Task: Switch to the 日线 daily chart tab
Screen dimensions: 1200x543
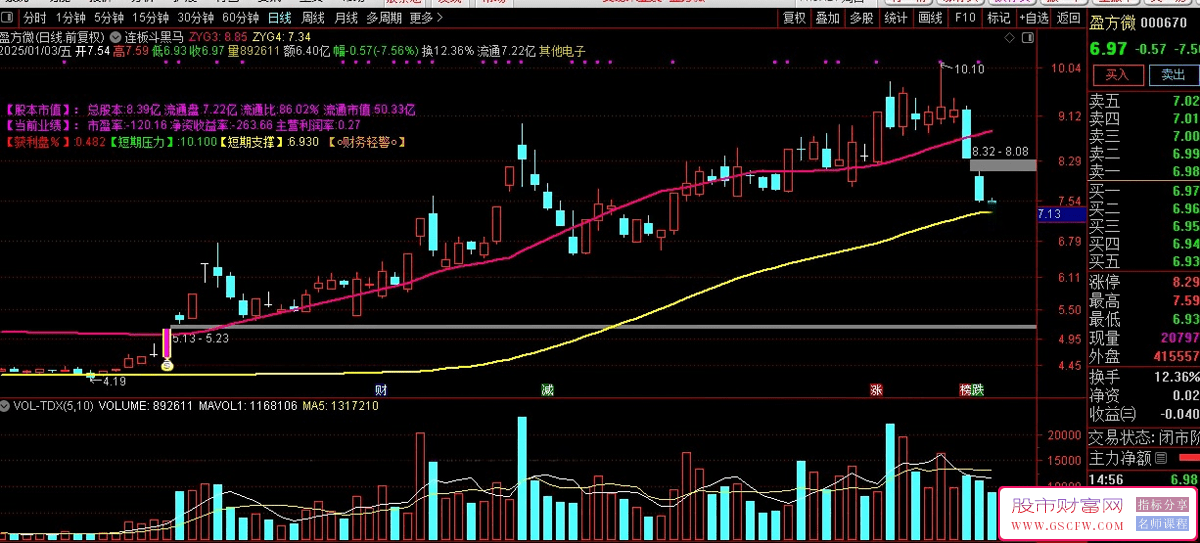Action: (x=279, y=18)
